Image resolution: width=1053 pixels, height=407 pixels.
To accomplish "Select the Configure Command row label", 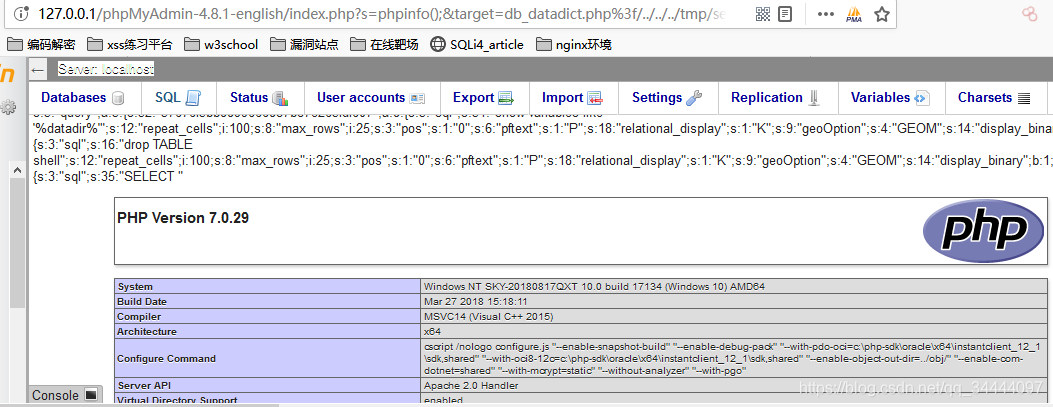I will tap(167, 359).
